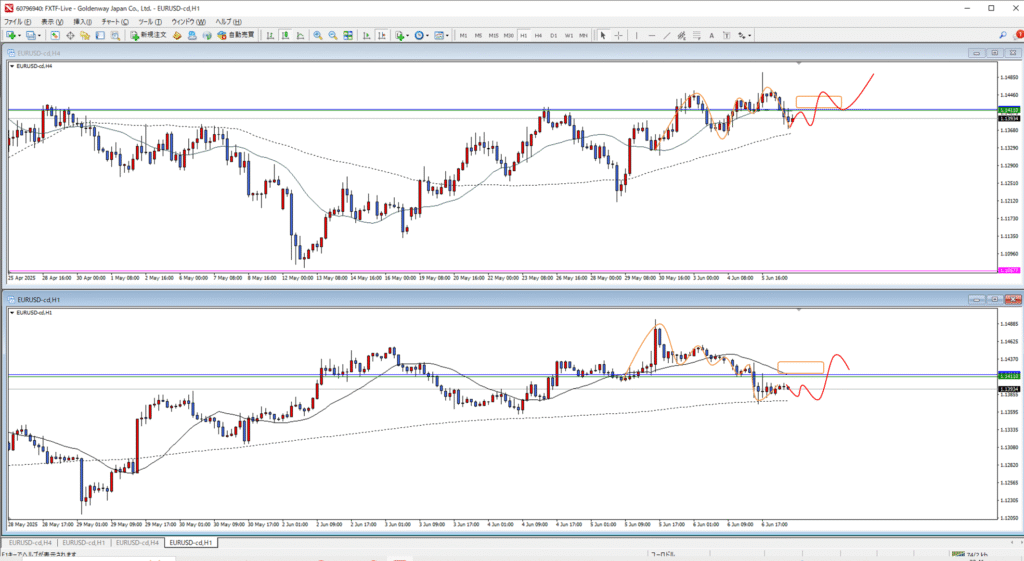
Task: Toggle the chart shift button
Action: coord(381,35)
